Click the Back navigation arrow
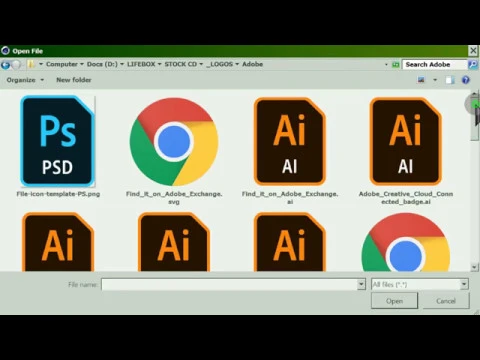Image resolution: width=480 pixels, height=360 pixels. (x=5, y=64)
